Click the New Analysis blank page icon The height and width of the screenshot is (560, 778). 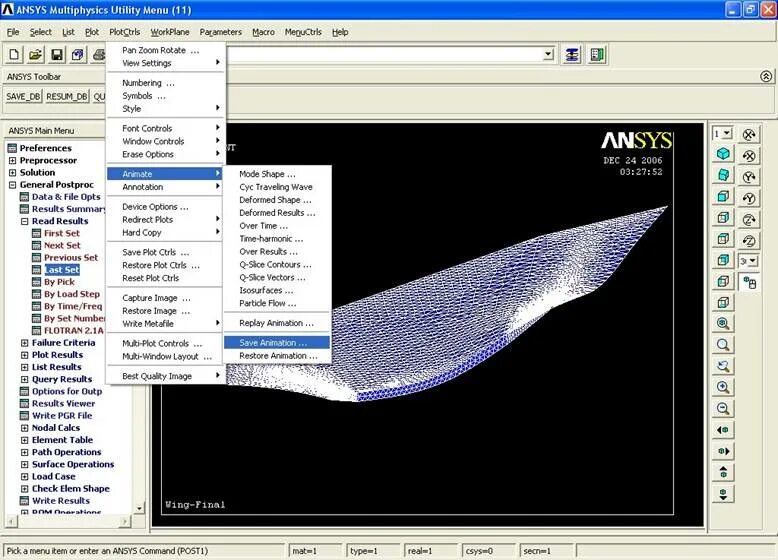click(x=14, y=55)
